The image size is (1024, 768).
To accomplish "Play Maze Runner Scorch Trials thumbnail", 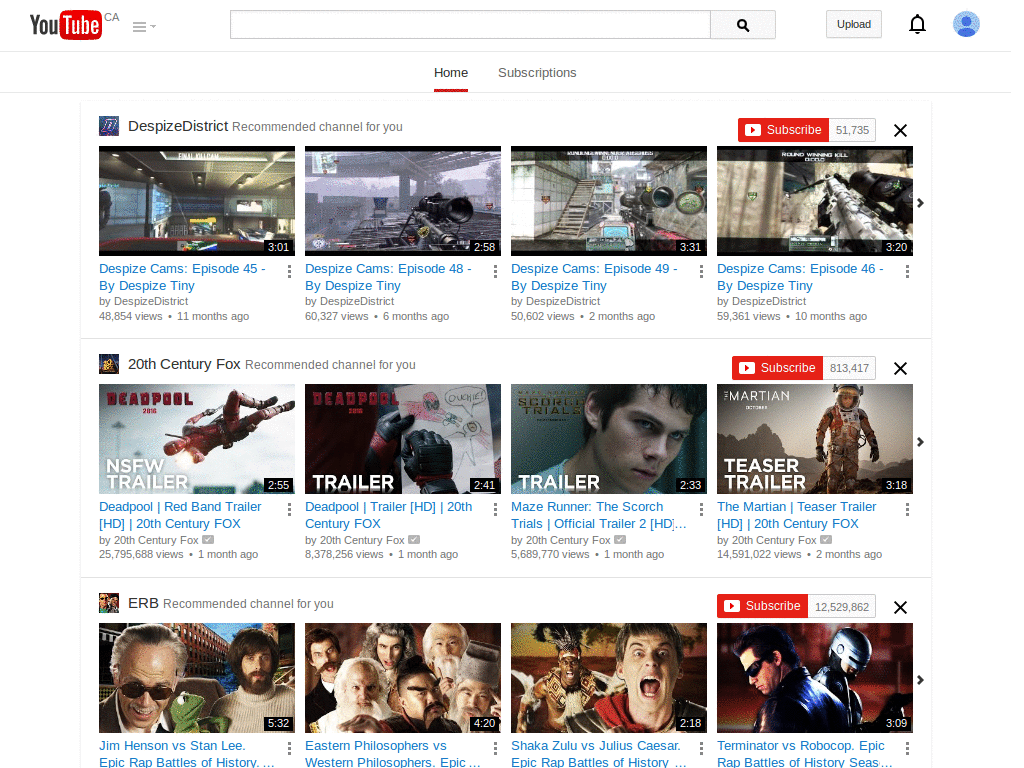I will click(609, 439).
